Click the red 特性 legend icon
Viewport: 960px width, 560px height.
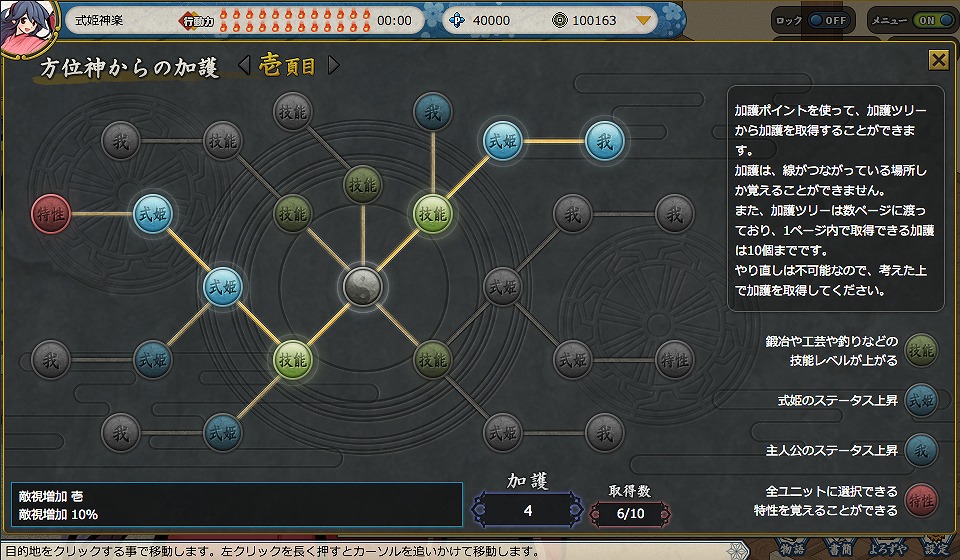coord(921,499)
